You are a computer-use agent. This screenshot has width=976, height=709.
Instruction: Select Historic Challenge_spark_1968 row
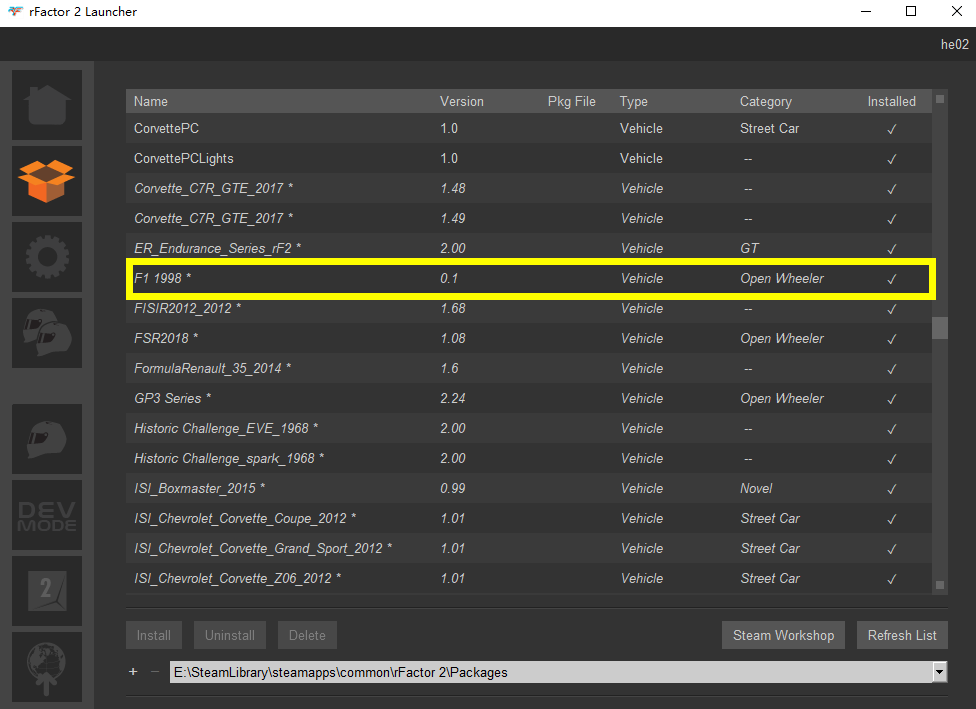point(528,458)
